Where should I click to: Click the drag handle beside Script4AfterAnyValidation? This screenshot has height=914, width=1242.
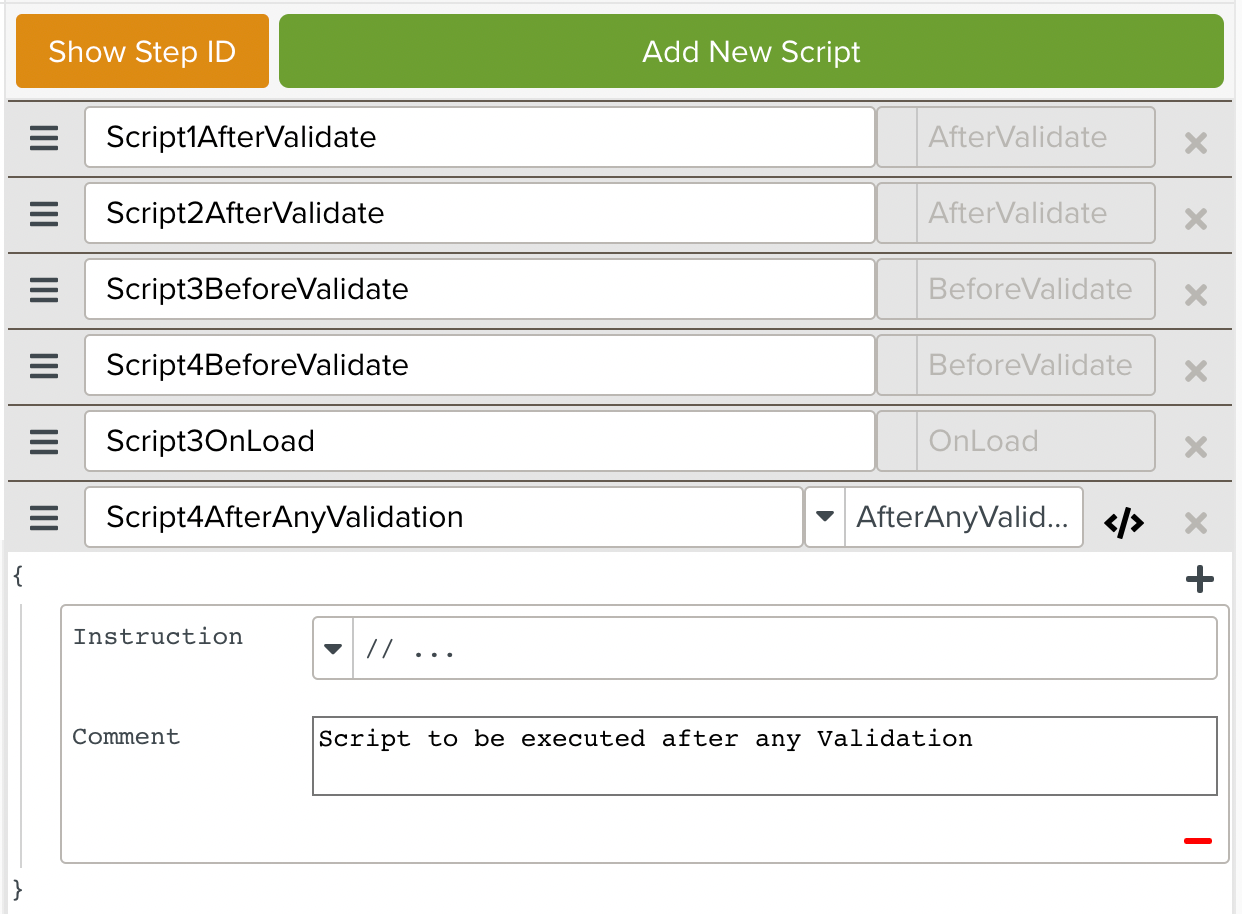tap(44, 519)
